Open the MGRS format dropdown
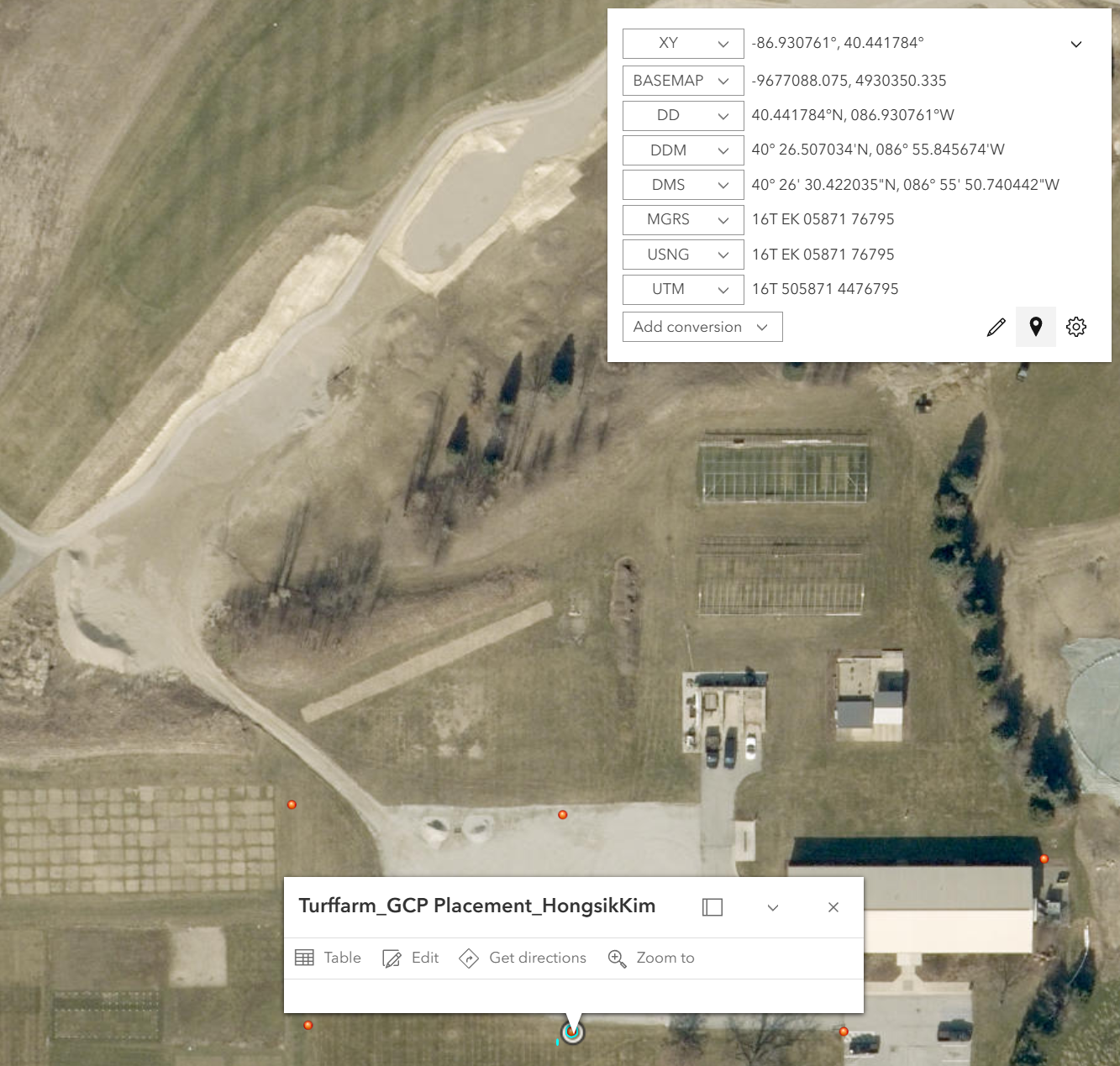 tap(683, 219)
